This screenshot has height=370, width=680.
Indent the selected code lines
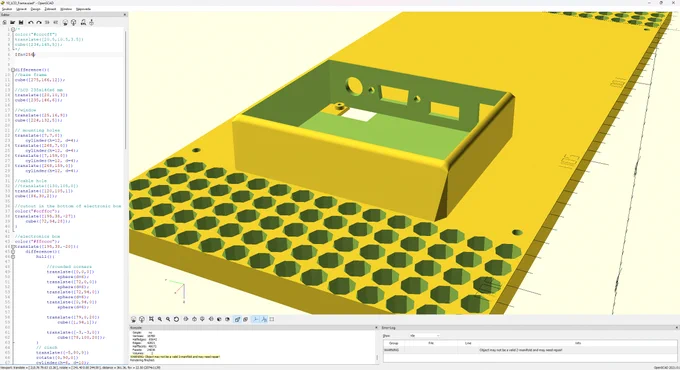[x=56, y=22]
